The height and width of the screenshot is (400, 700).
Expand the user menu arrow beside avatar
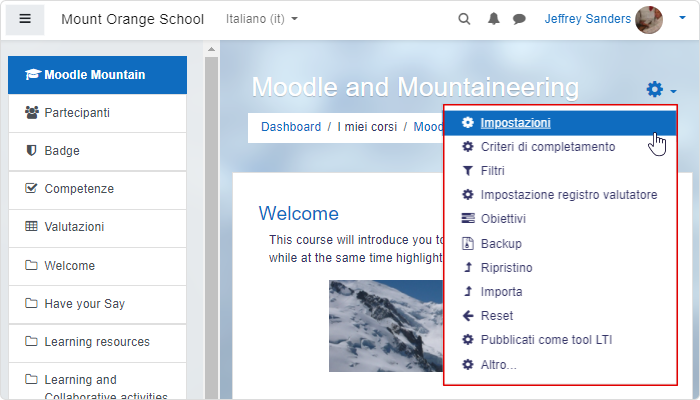(x=682, y=18)
